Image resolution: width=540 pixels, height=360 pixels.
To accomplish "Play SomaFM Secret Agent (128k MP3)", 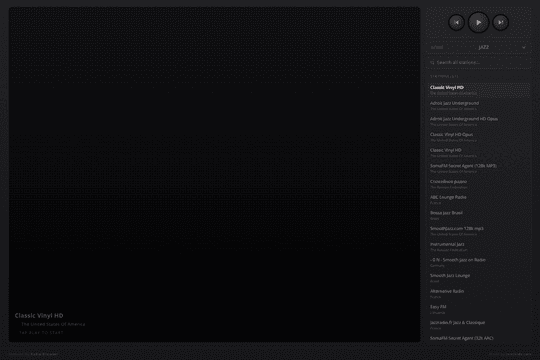I will [479, 168].
